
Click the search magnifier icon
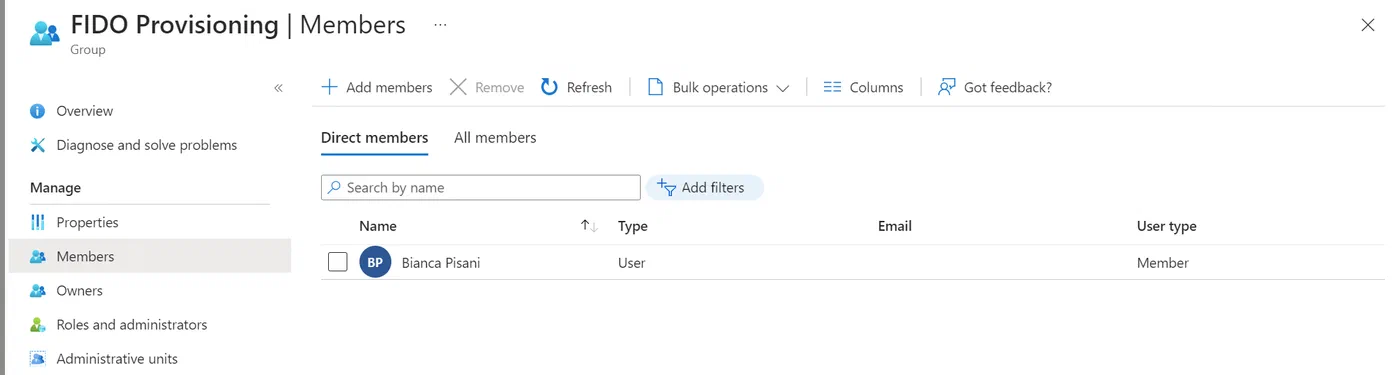335,187
